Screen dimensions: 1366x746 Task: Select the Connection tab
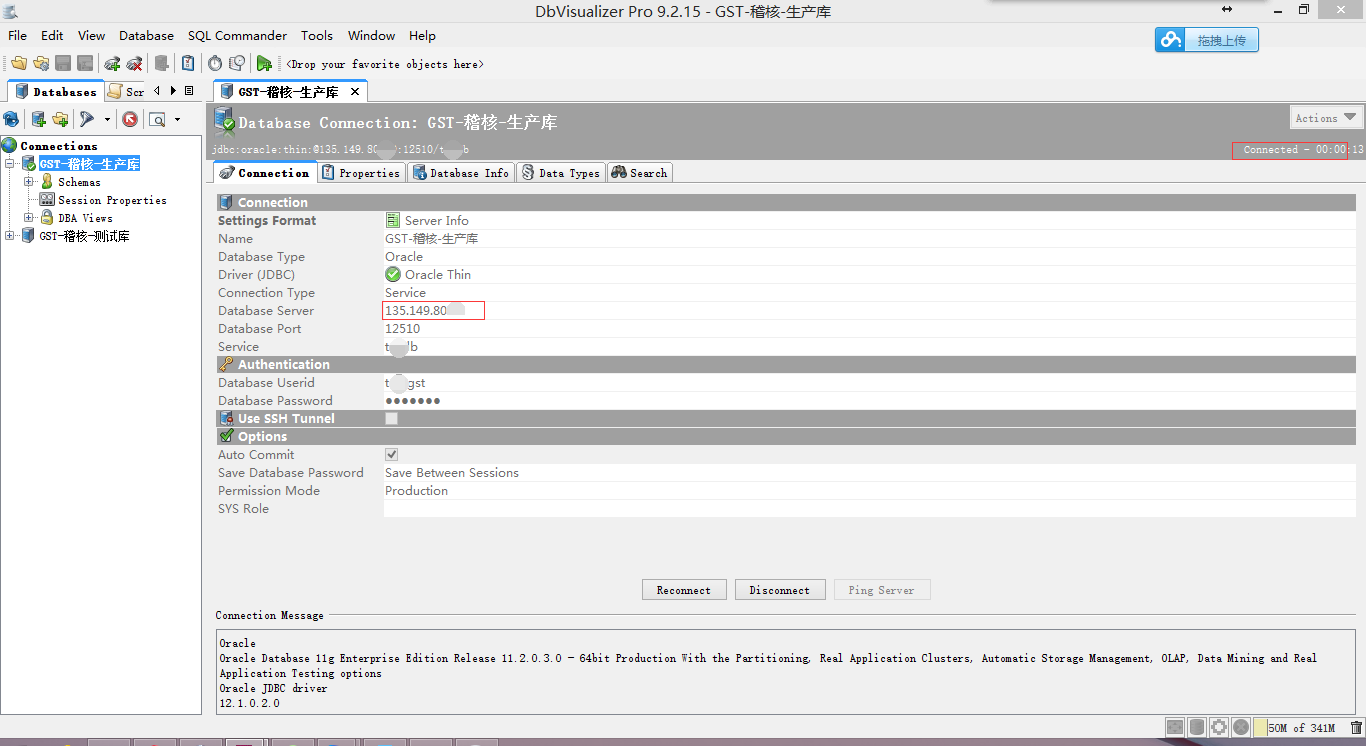265,173
